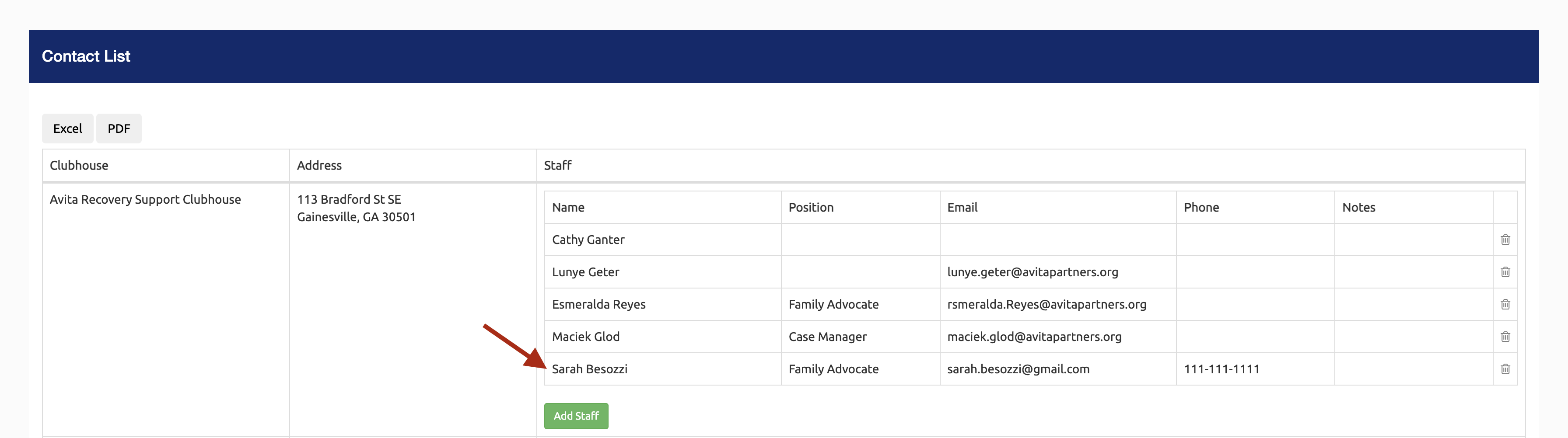Click Maciek Glod's Case Manager position
This screenshot has height=438, width=1568.
pos(827,337)
